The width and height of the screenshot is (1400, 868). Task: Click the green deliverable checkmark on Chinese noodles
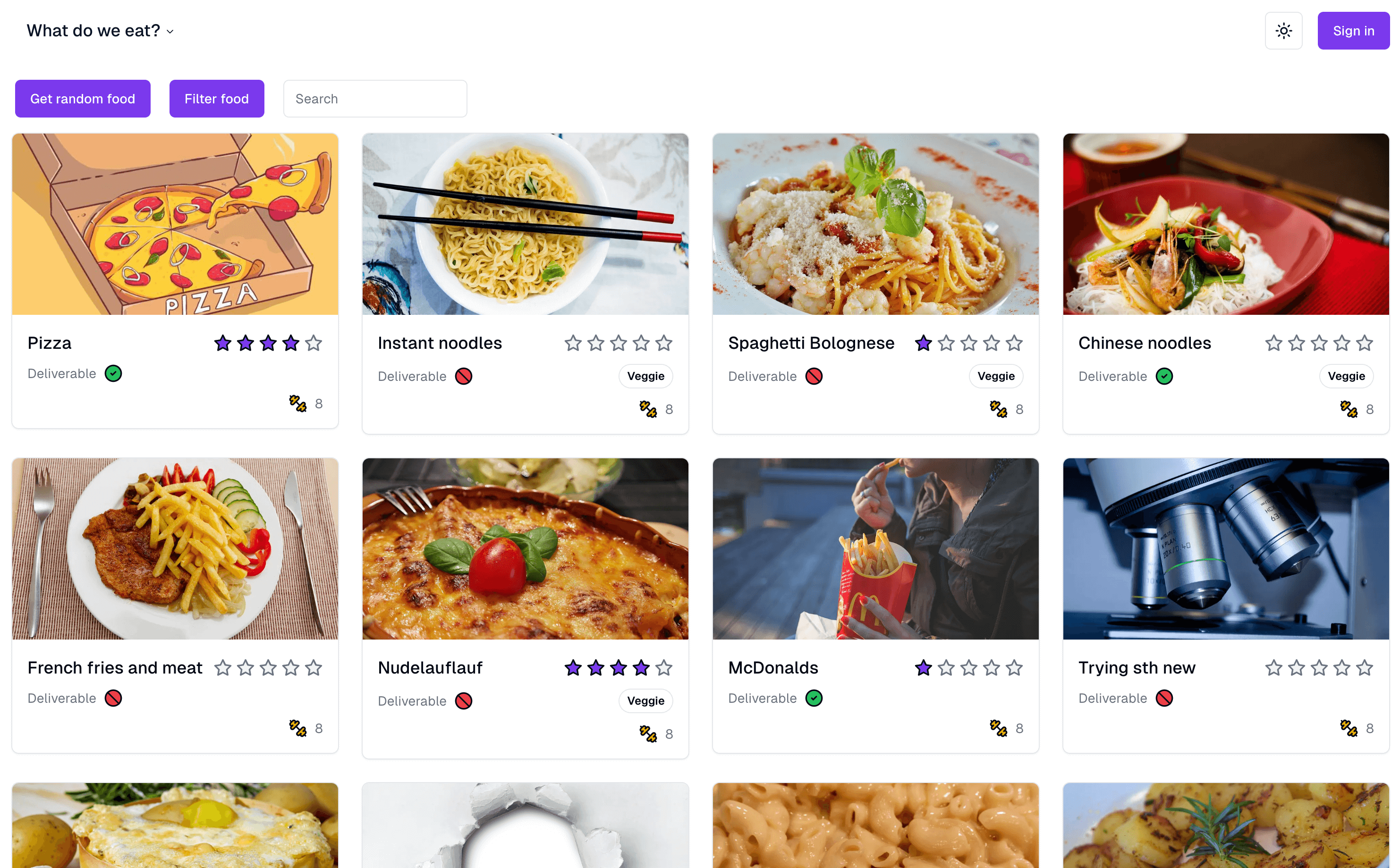click(1164, 377)
